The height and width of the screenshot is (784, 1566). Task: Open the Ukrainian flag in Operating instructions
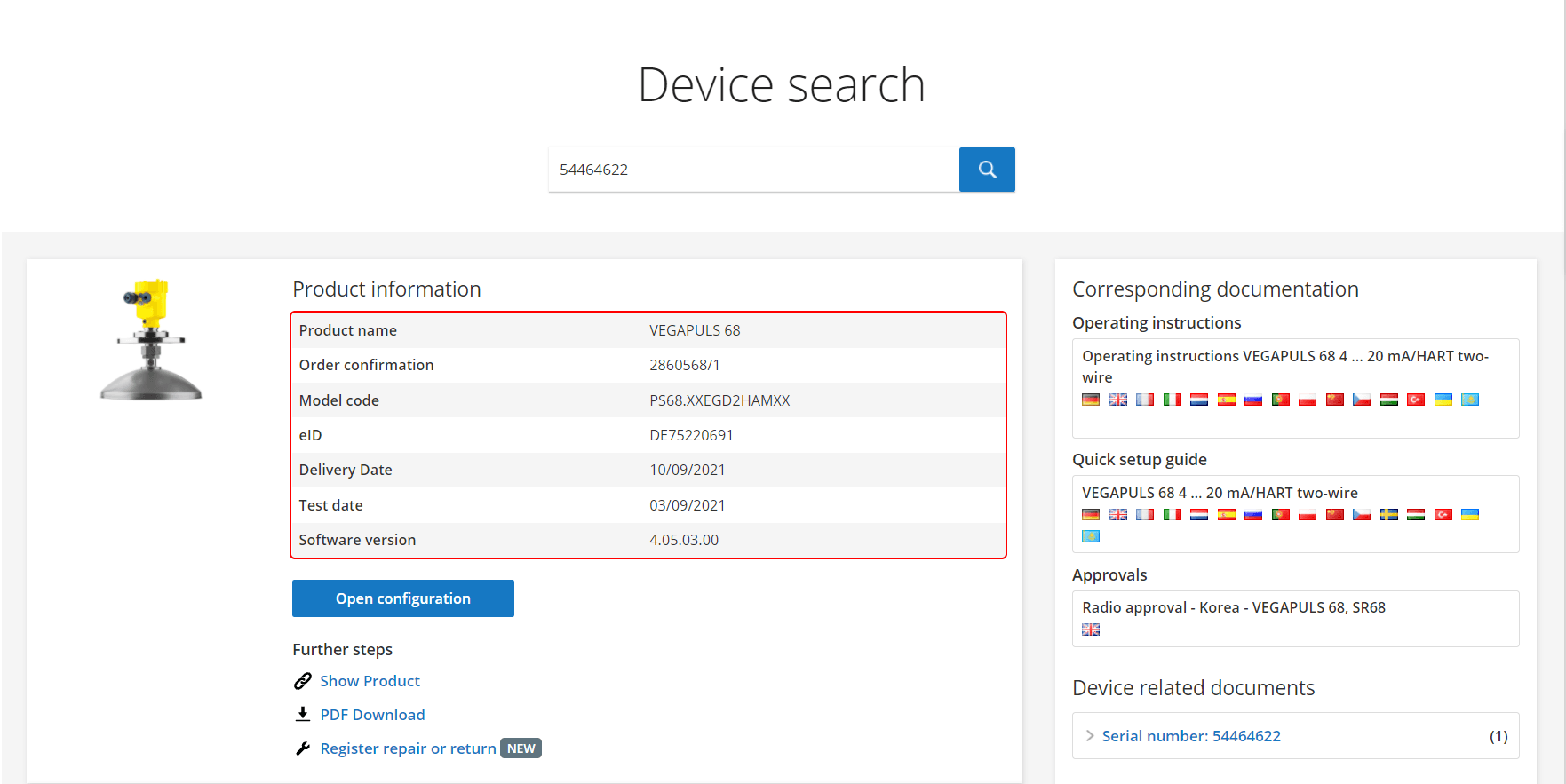pyautogui.click(x=1443, y=400)
